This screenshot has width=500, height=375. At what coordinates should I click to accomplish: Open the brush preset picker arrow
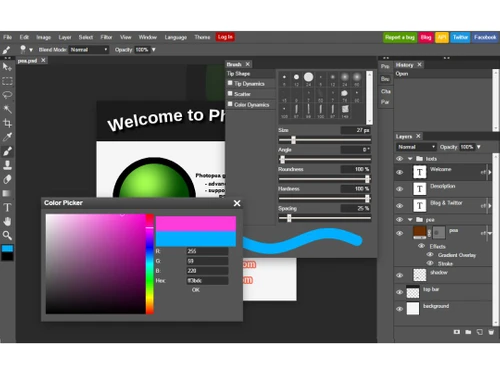[31, 50]
